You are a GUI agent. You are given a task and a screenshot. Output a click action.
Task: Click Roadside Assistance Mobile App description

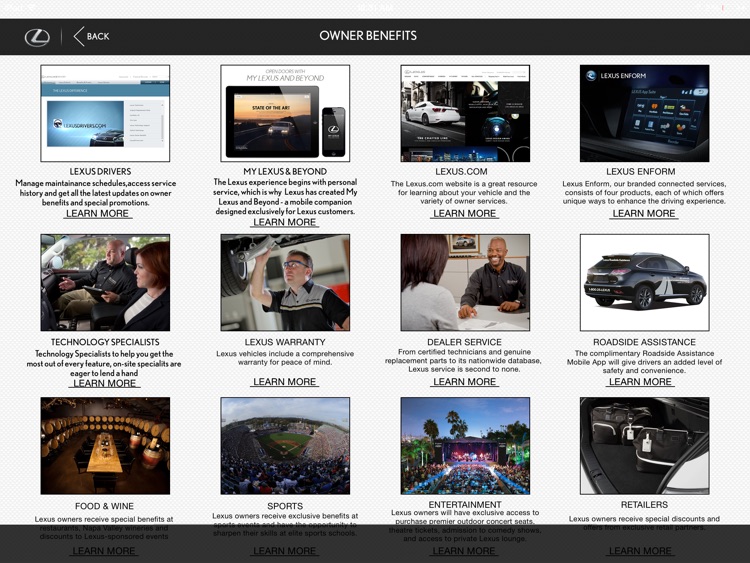(x=644, y=362)
